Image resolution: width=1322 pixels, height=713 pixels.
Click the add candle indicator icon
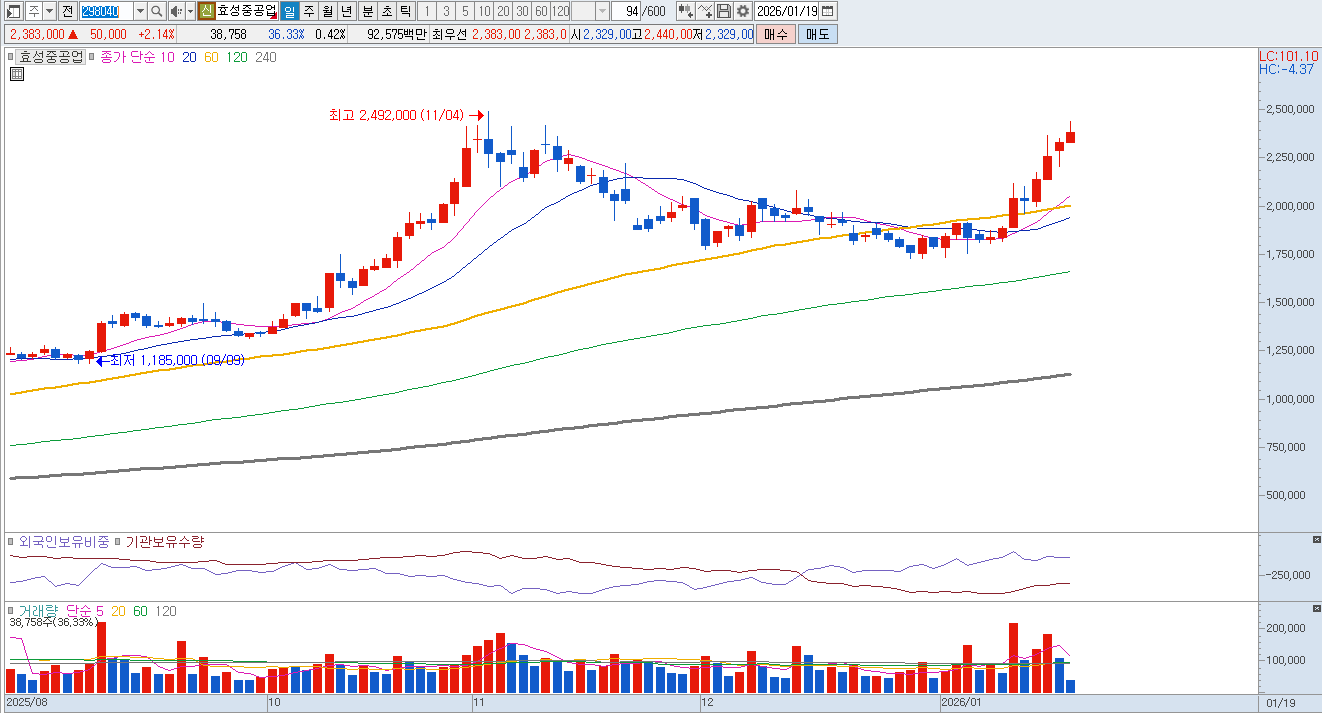tap(685, 11)
